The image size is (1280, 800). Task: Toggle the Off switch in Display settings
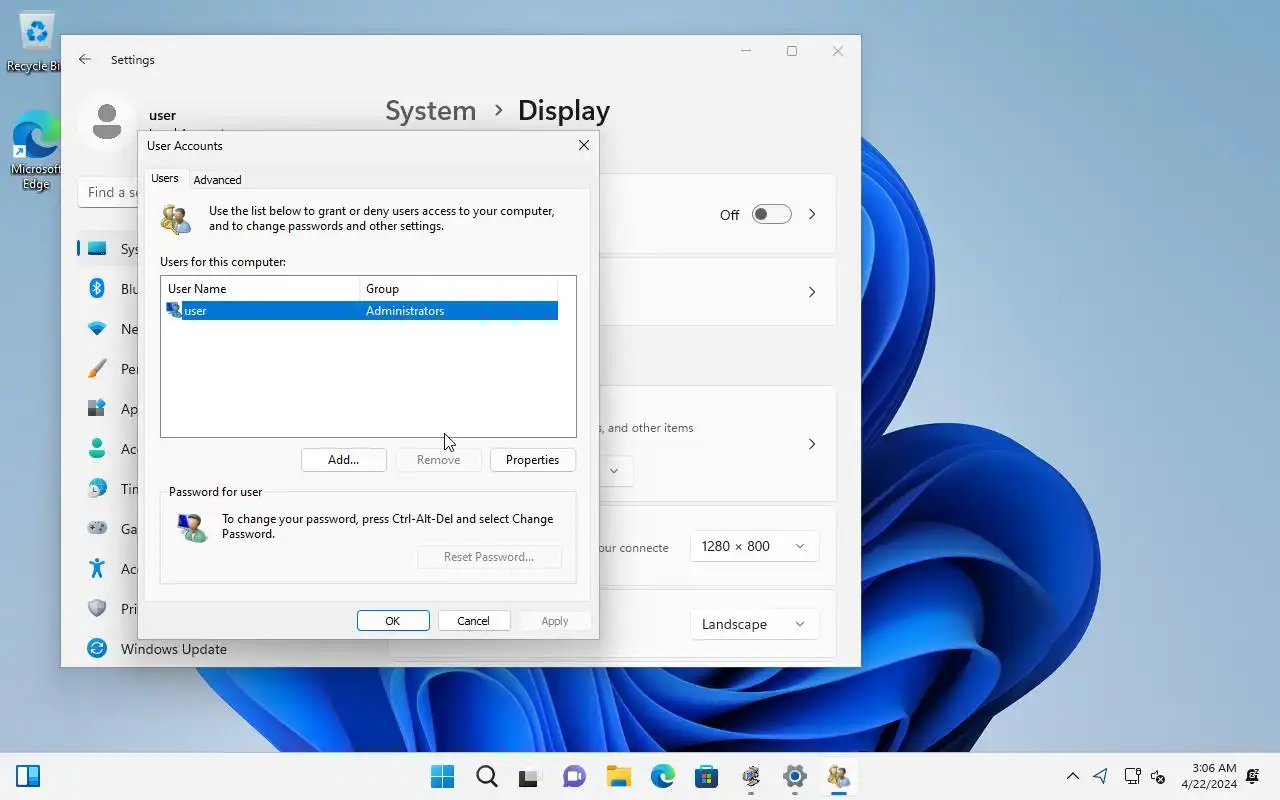point(772,214)
